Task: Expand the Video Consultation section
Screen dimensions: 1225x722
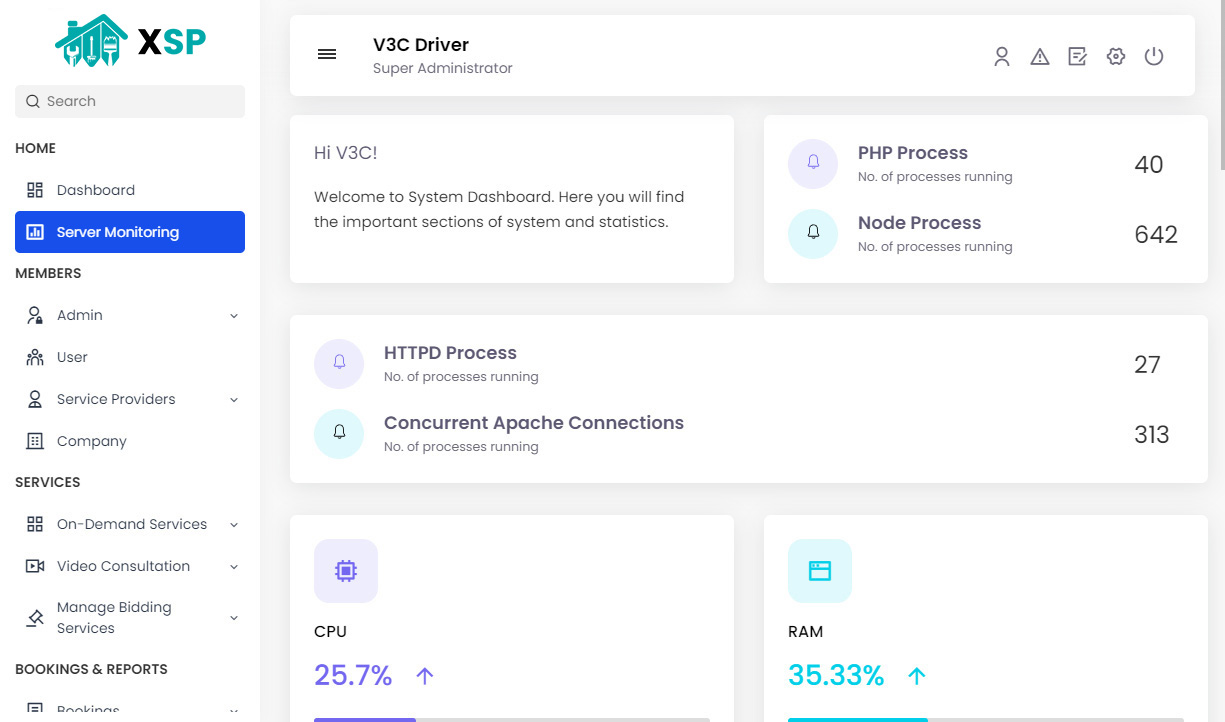Action: pos(123,565)
